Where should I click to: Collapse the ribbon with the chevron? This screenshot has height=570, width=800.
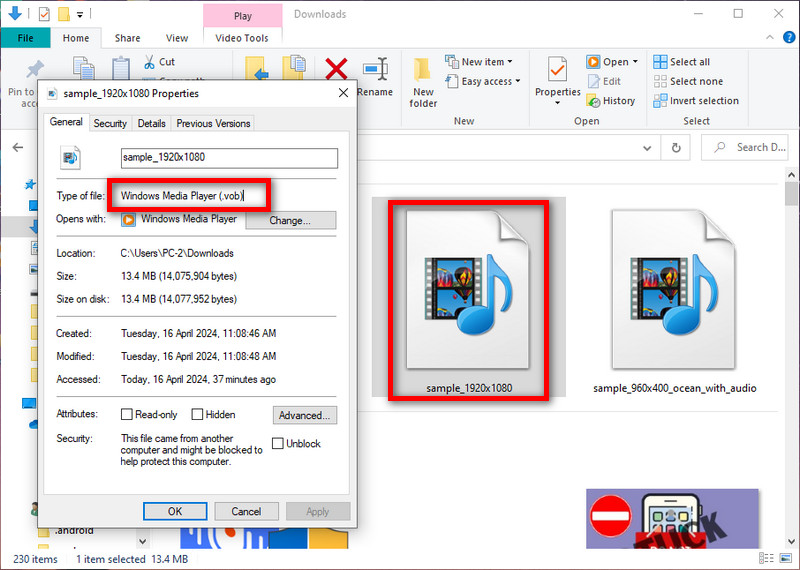click(x=769, y=37)
